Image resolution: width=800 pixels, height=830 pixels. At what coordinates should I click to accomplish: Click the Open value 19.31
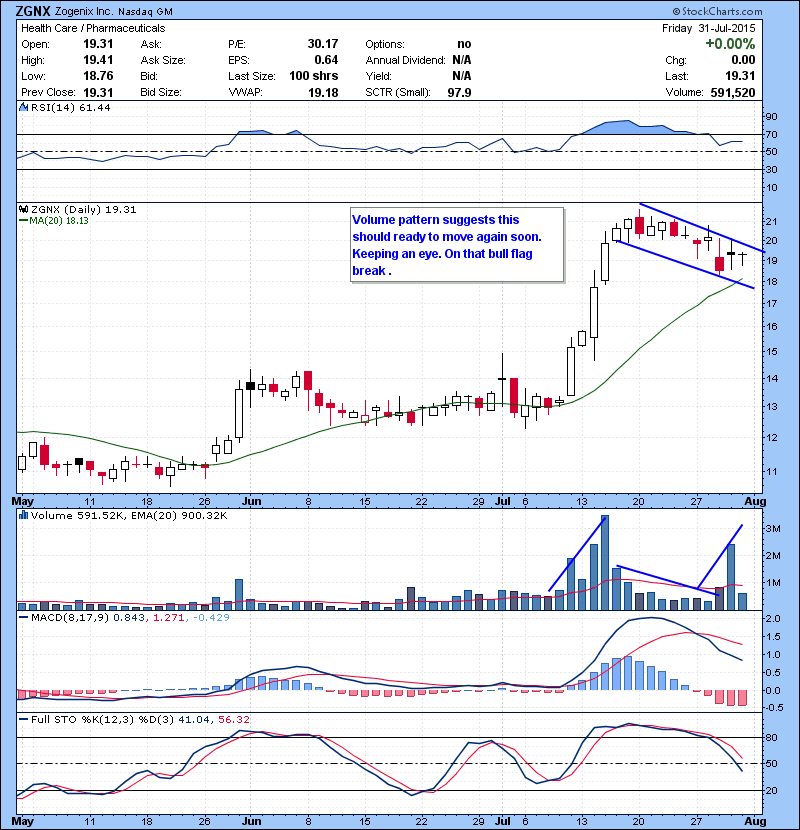click(x=98, y=44)
